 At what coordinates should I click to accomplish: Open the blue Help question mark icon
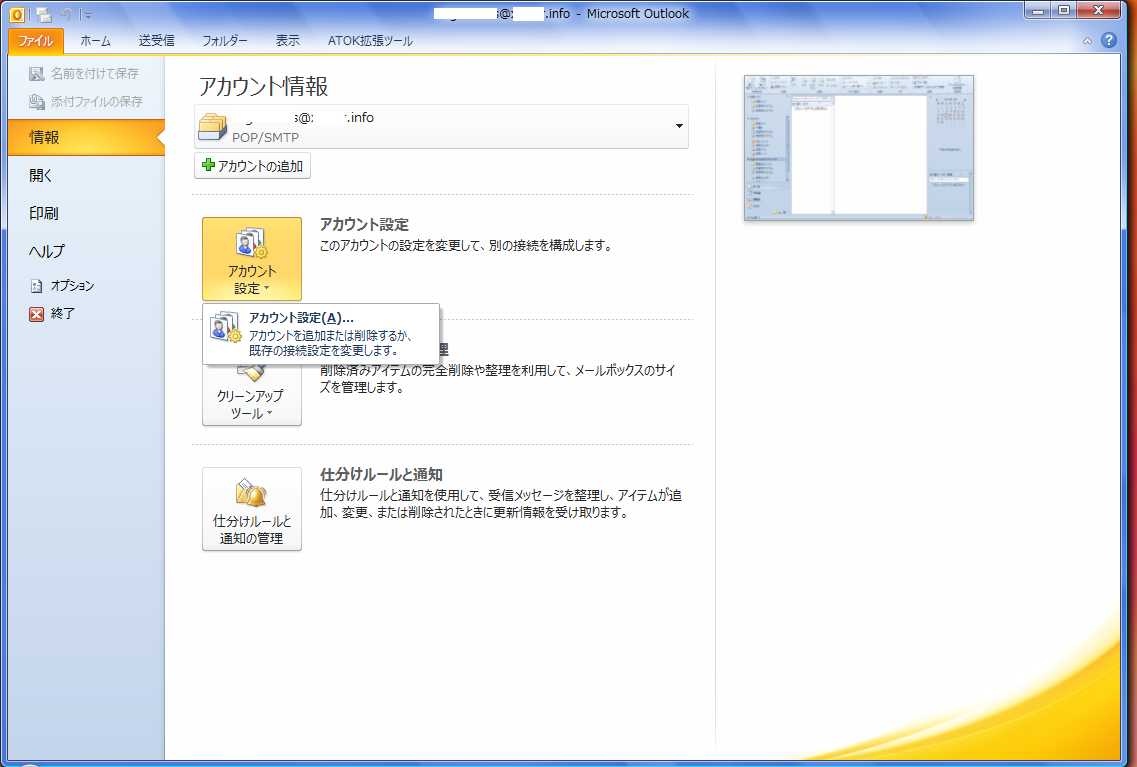coord(1108,41)
